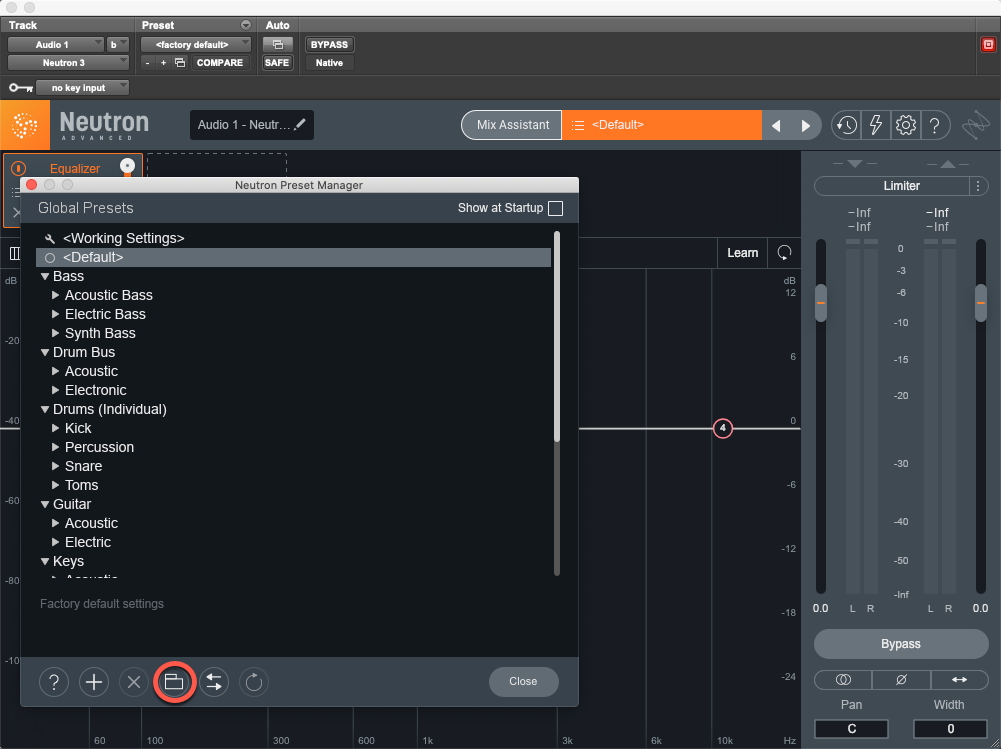The width and height of the screenshot is (1001, 749).
Task: Click the iZotope logo at top right
Action: (976, 125)
